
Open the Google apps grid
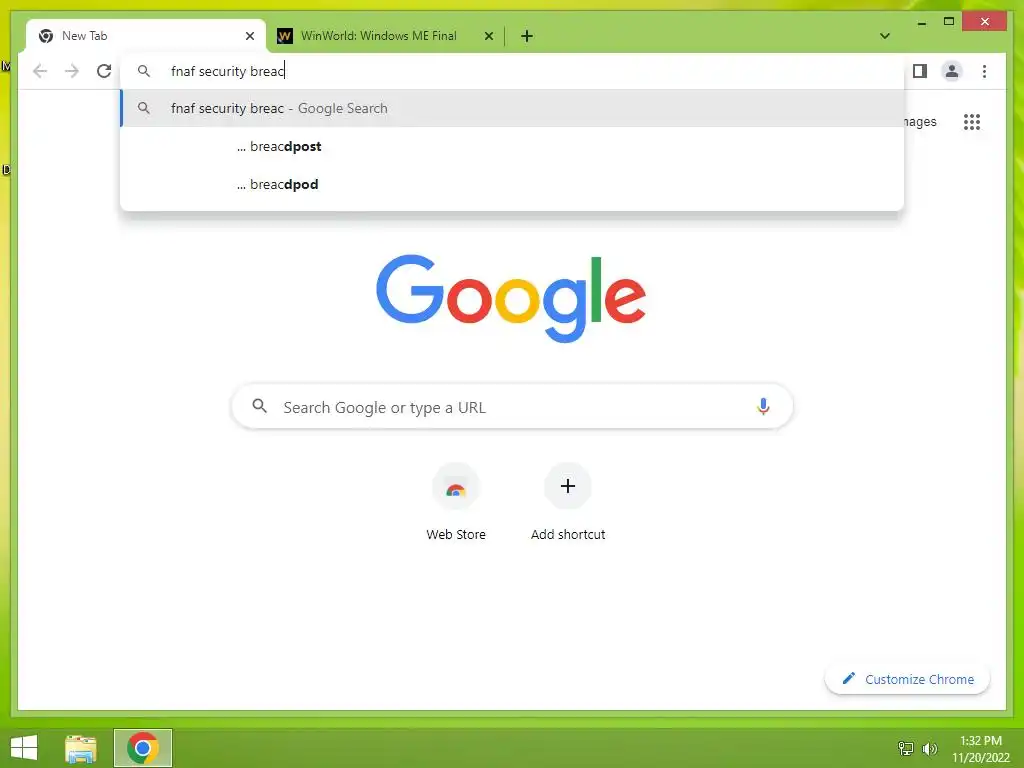coord(972,122)
